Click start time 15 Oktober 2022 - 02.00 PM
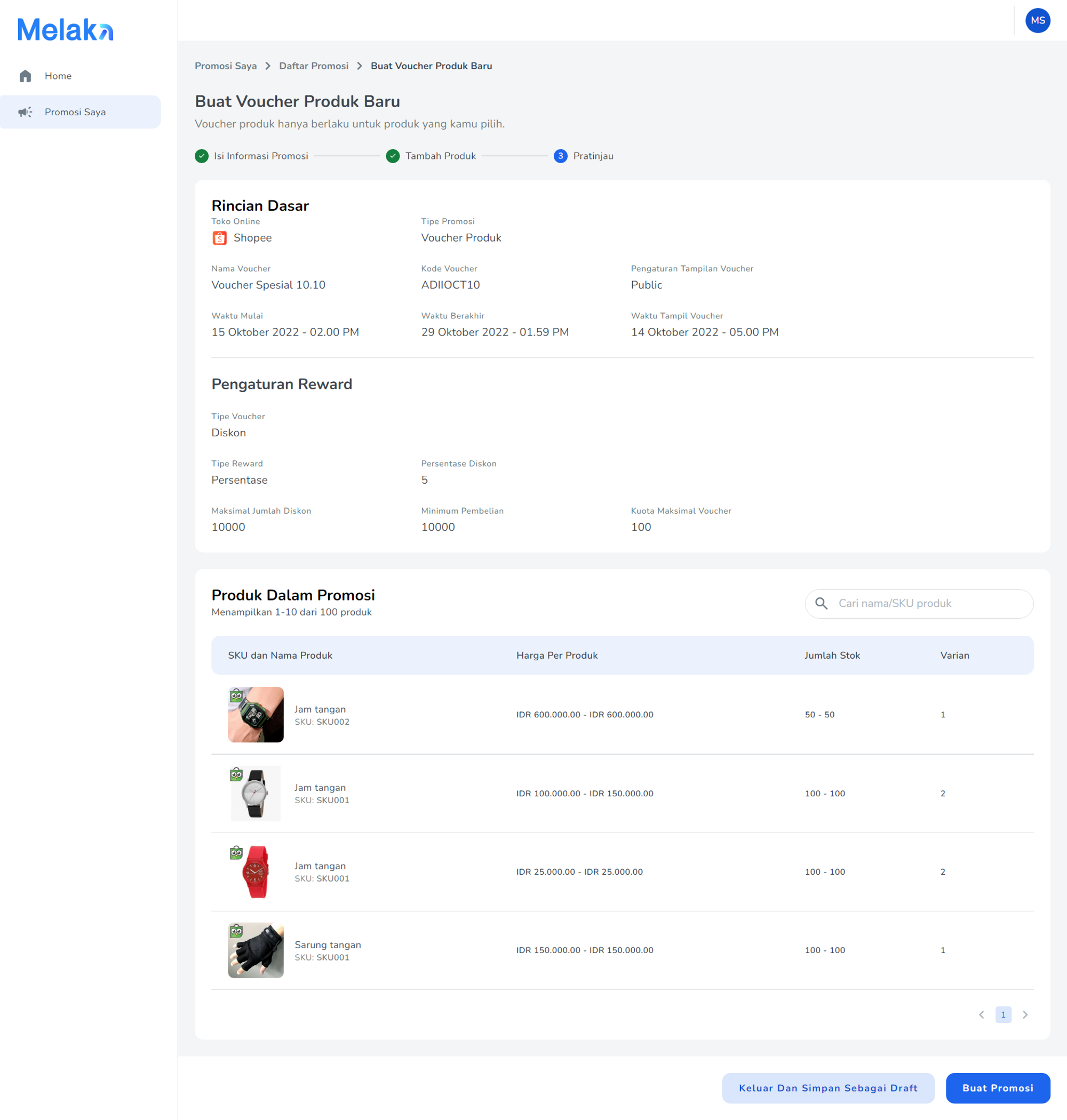Screen dimensions: 1067x1120 tap(285, 332)
